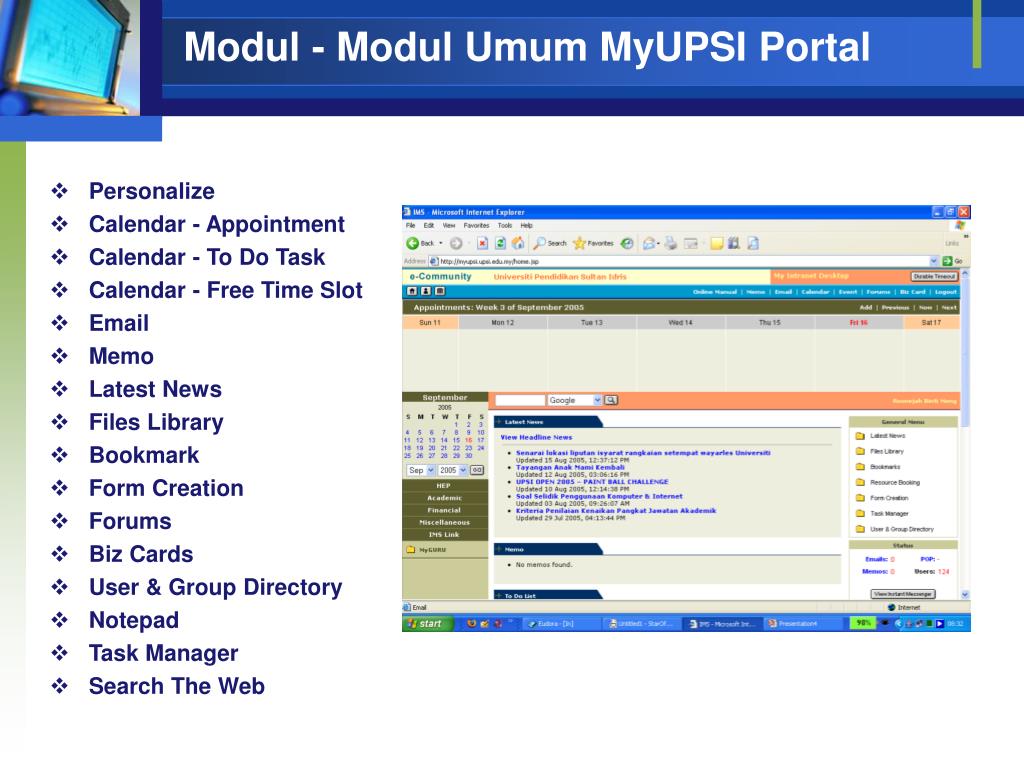
Task: Open the Favorites menu
Action: pos(477,225)
